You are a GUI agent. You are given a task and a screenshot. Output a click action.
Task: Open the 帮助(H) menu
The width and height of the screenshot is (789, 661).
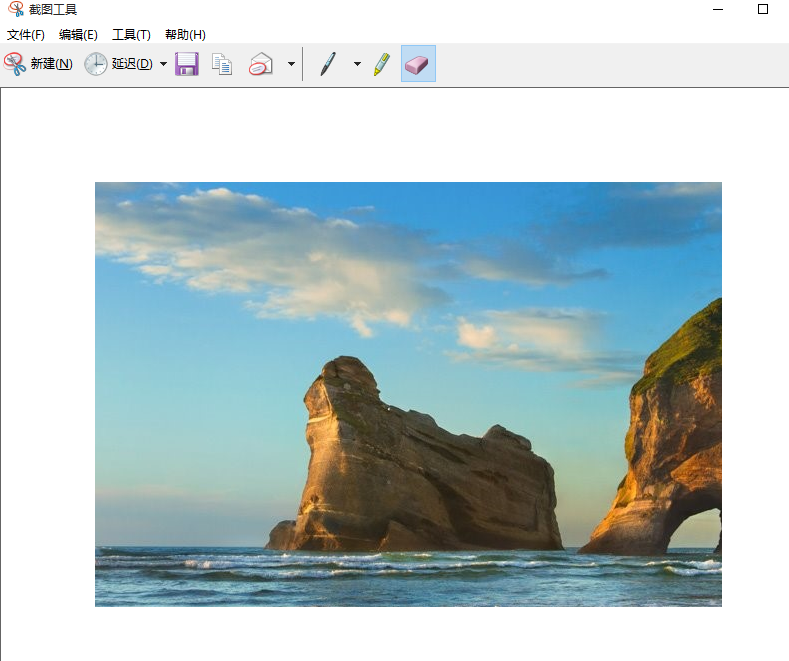[185, 35]
